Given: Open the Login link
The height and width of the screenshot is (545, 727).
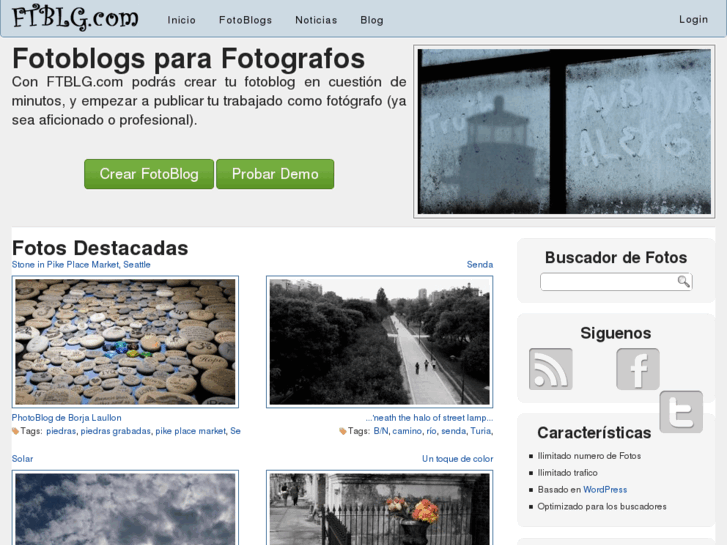Looking at the screenshot, I should [x=693, y=19].
